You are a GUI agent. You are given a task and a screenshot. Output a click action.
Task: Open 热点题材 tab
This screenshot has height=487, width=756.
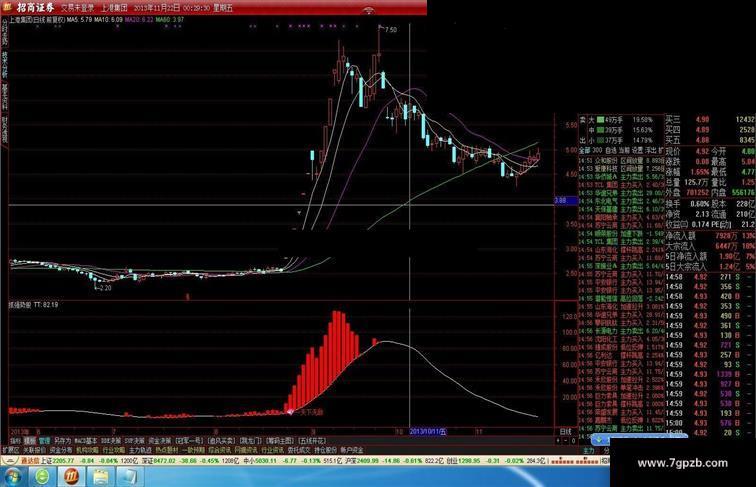167,450
